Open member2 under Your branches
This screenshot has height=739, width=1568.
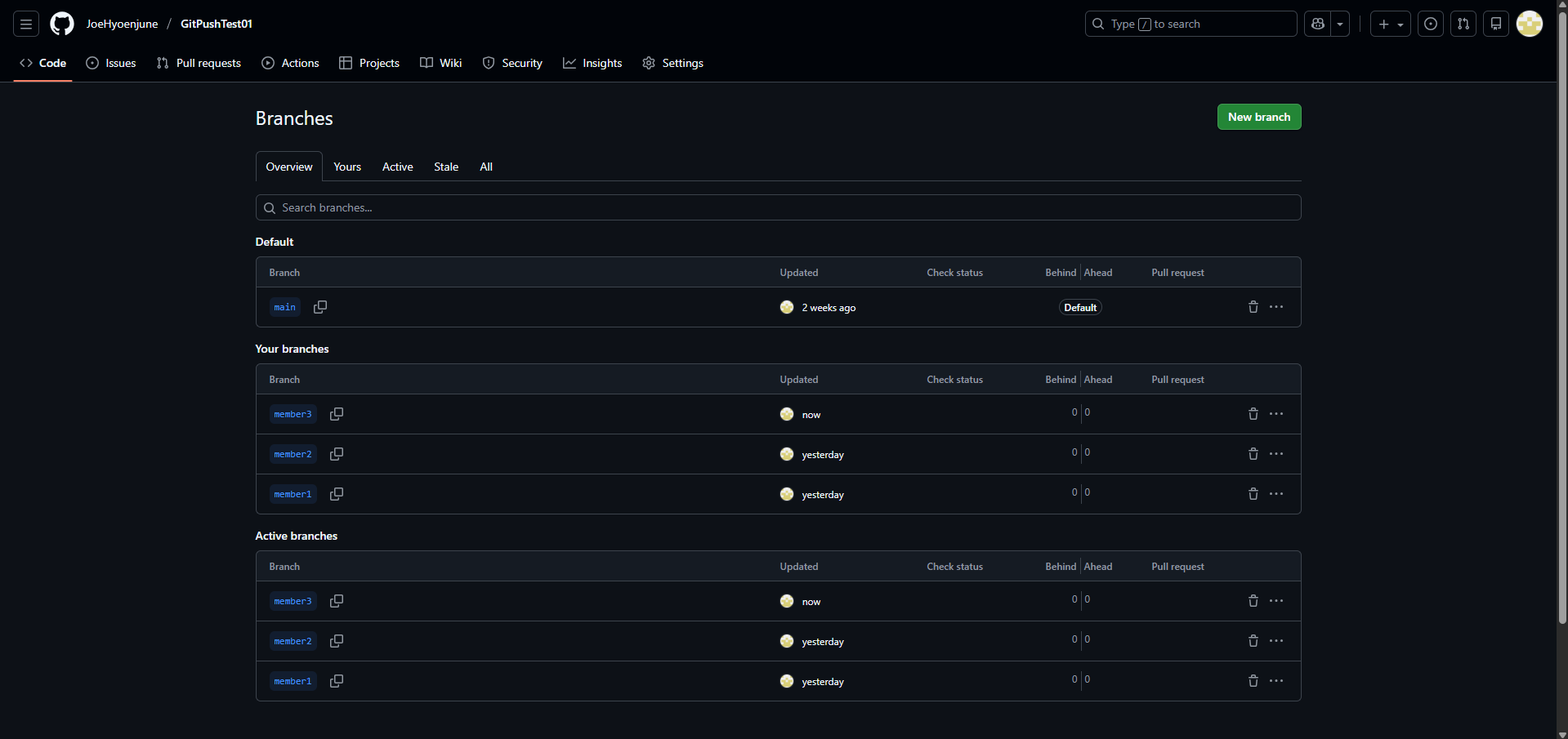point(293,454)
